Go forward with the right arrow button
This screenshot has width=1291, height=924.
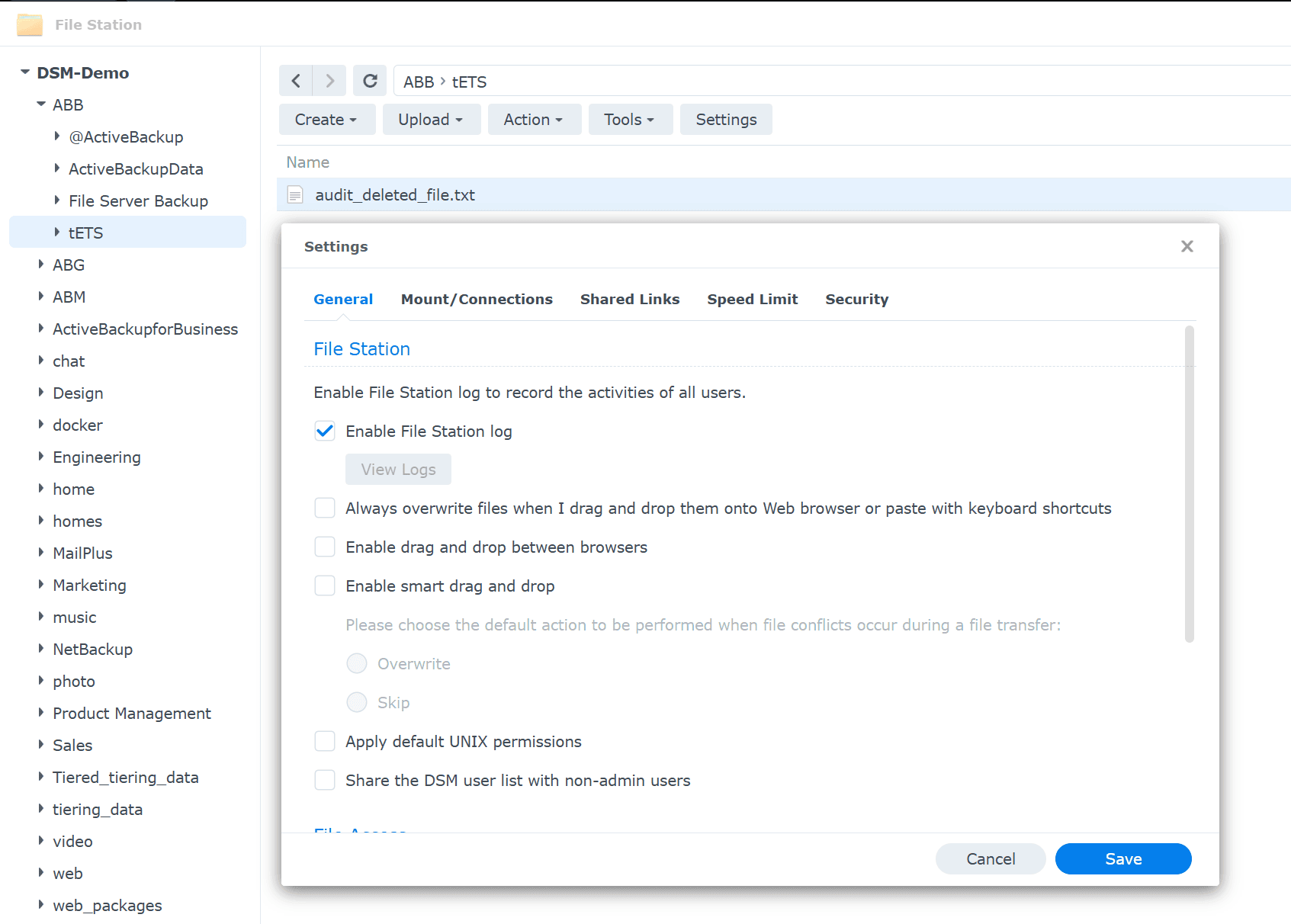(x=329, y=81)
